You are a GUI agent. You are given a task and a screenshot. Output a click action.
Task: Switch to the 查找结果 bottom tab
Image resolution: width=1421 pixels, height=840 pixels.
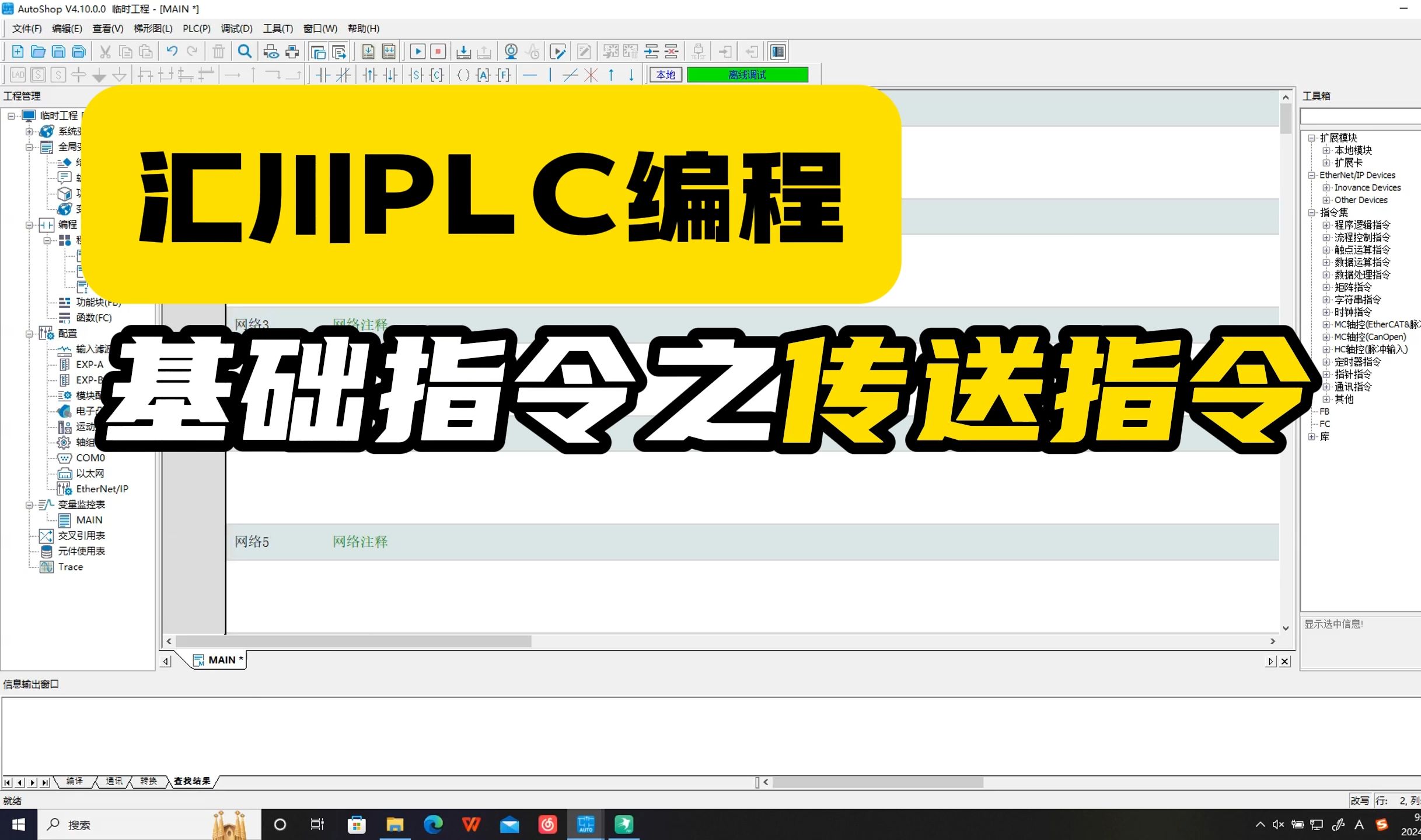pyautogui.click(x=193, y=782)
